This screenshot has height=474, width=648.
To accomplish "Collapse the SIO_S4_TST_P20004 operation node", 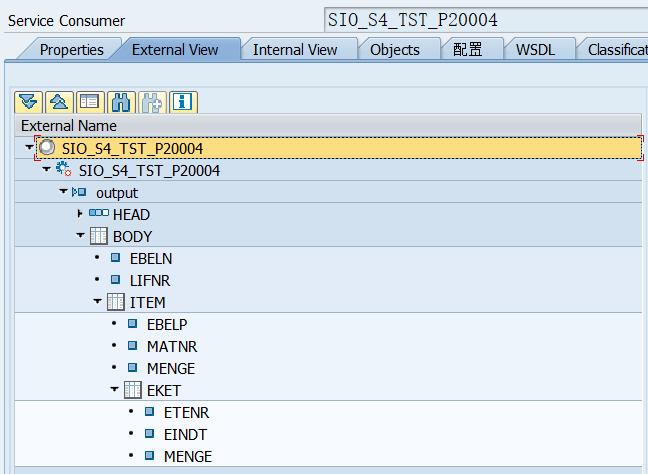I will point(46,169).
